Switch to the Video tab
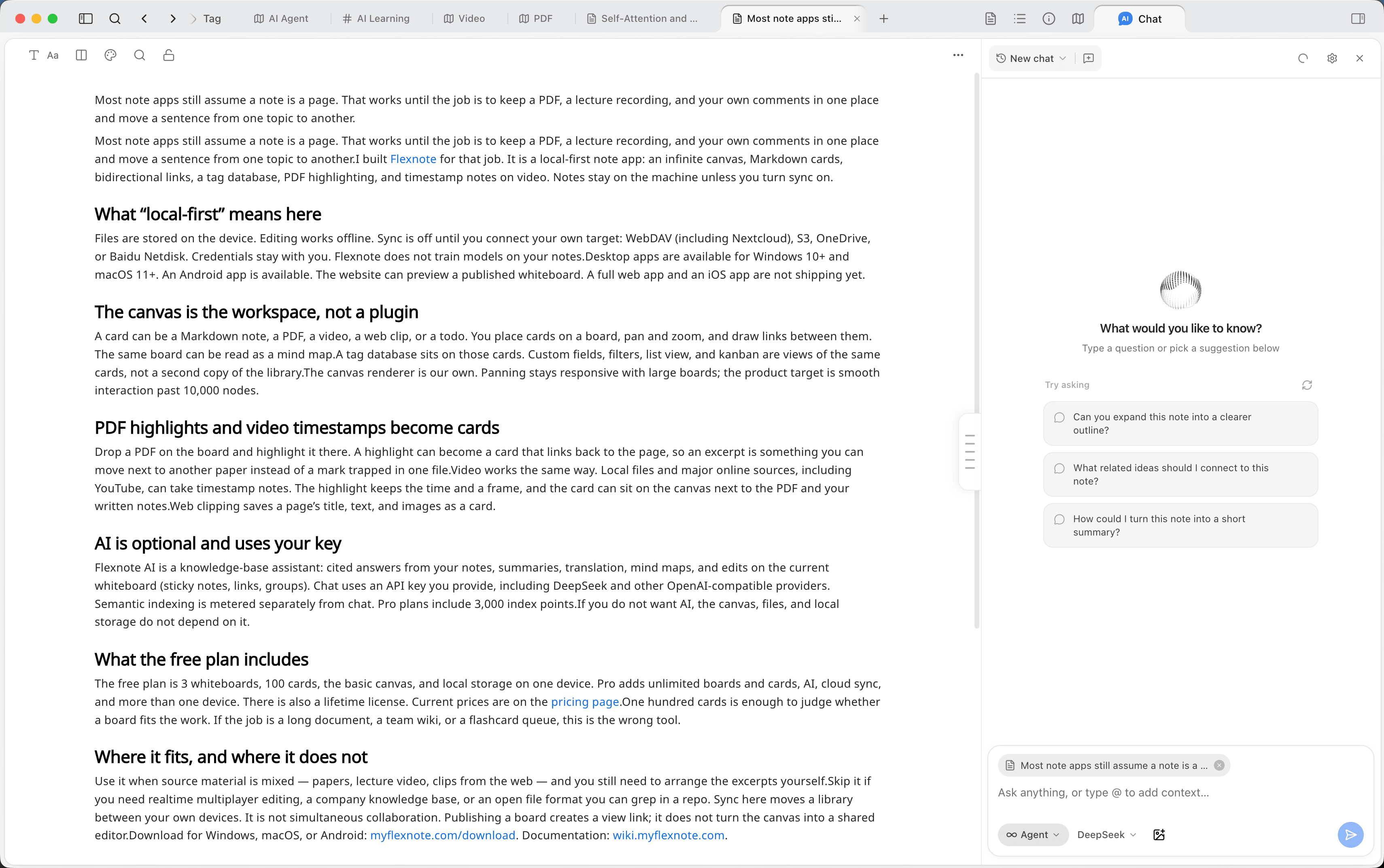Screen dimensions: 1384x868 464,18
